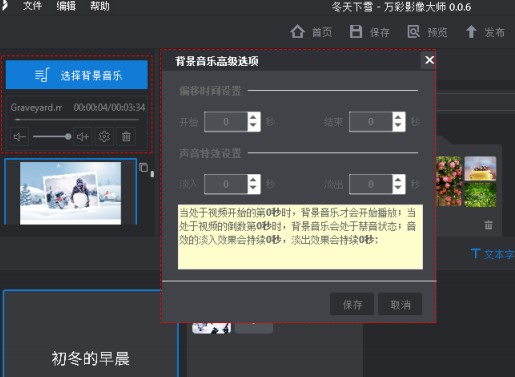Open 预览 preview in top toolbar

pyautogui.click(x=427, y=32)
